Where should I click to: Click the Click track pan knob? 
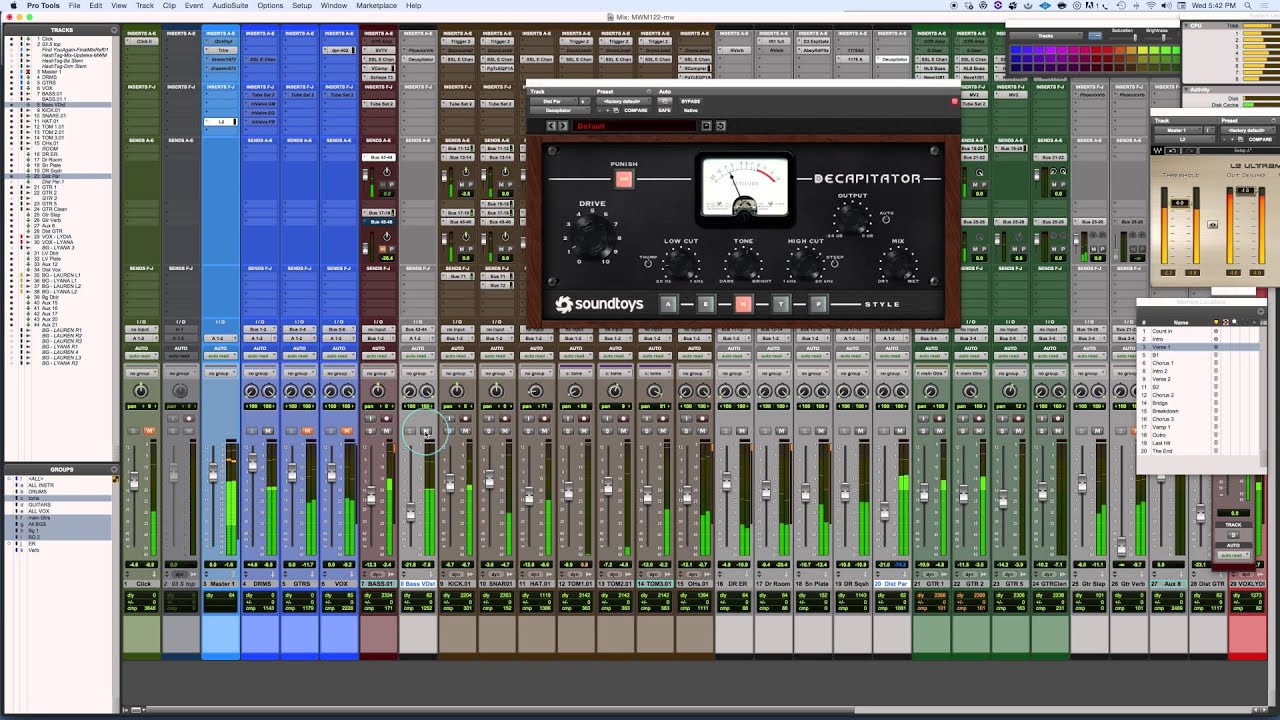click(141, 391)
